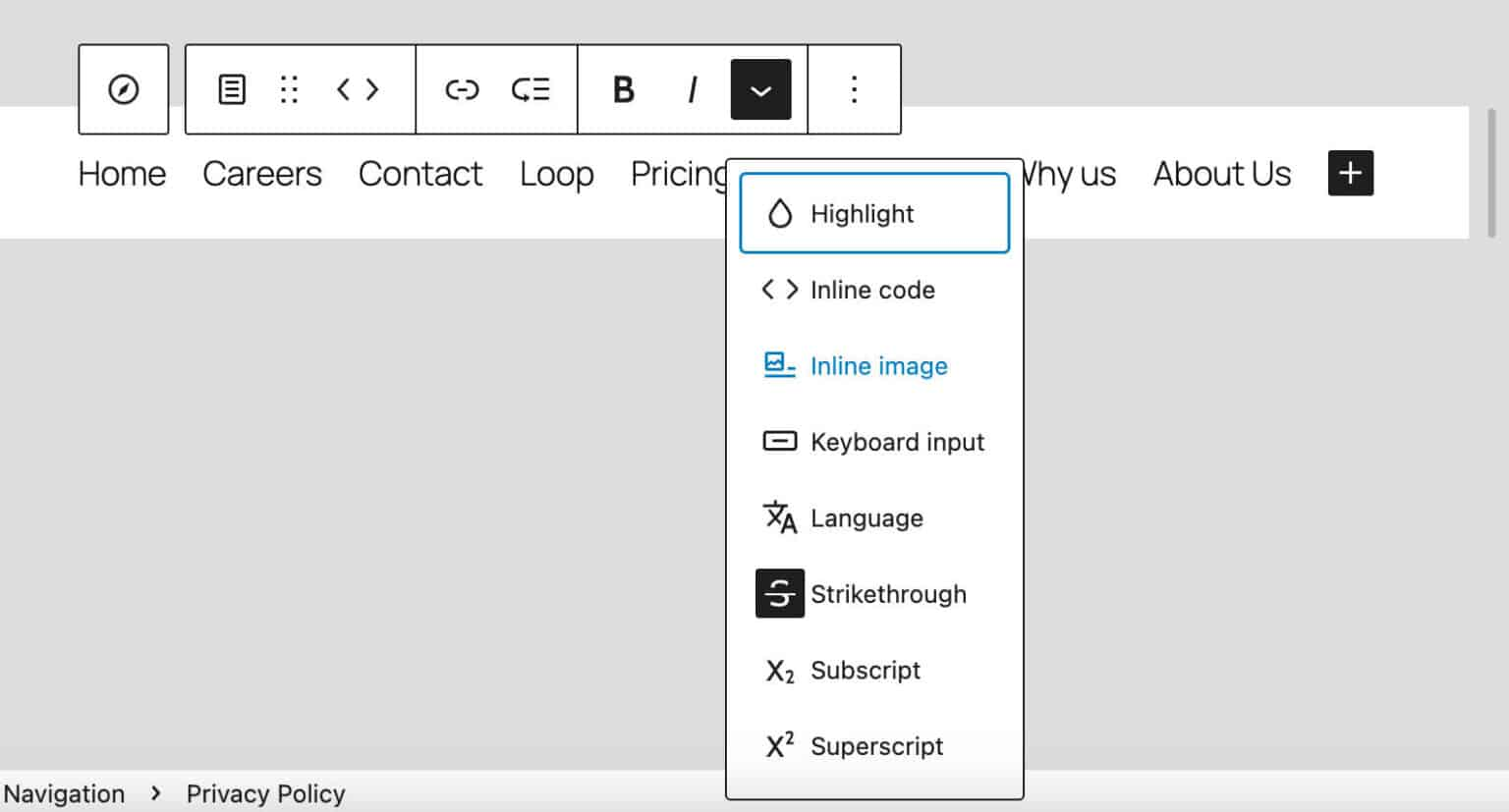
Task: Click the document overview toolbar icon
Action: [231, 88]
